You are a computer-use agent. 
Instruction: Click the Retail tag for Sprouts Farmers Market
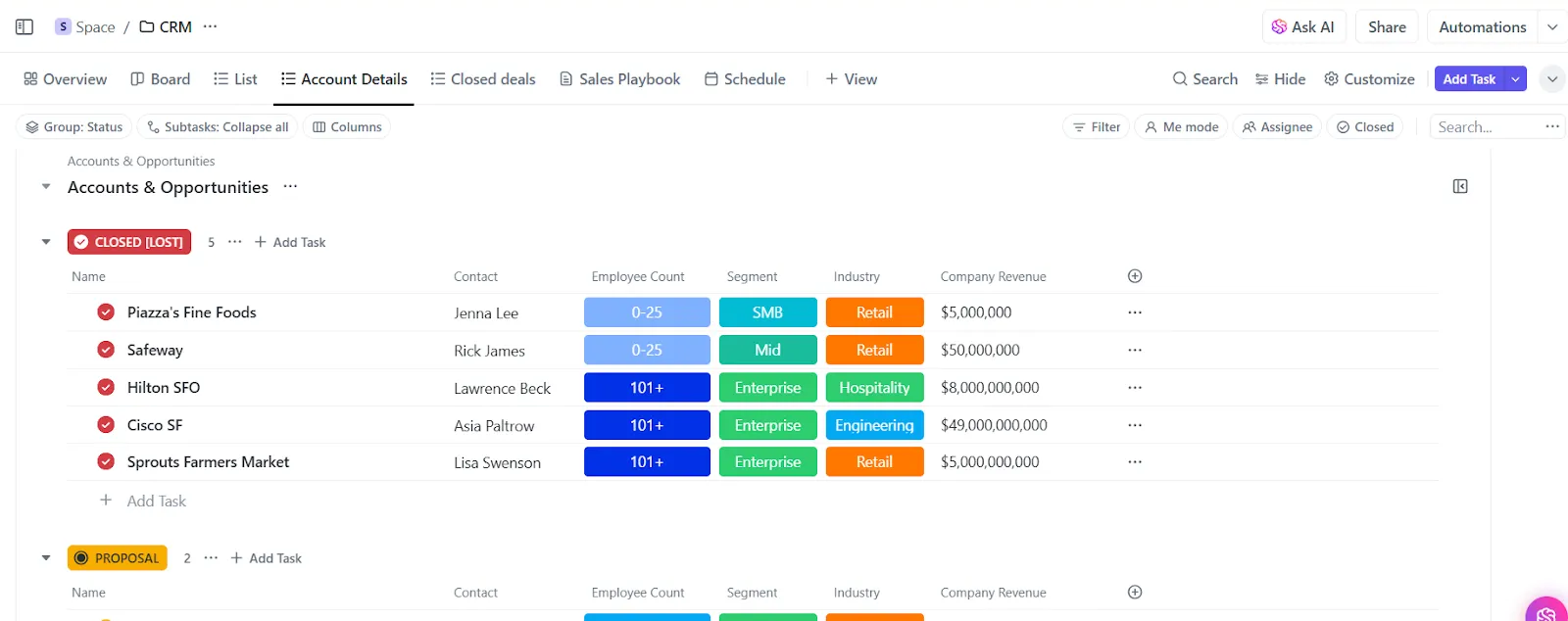tap(874, 461)
